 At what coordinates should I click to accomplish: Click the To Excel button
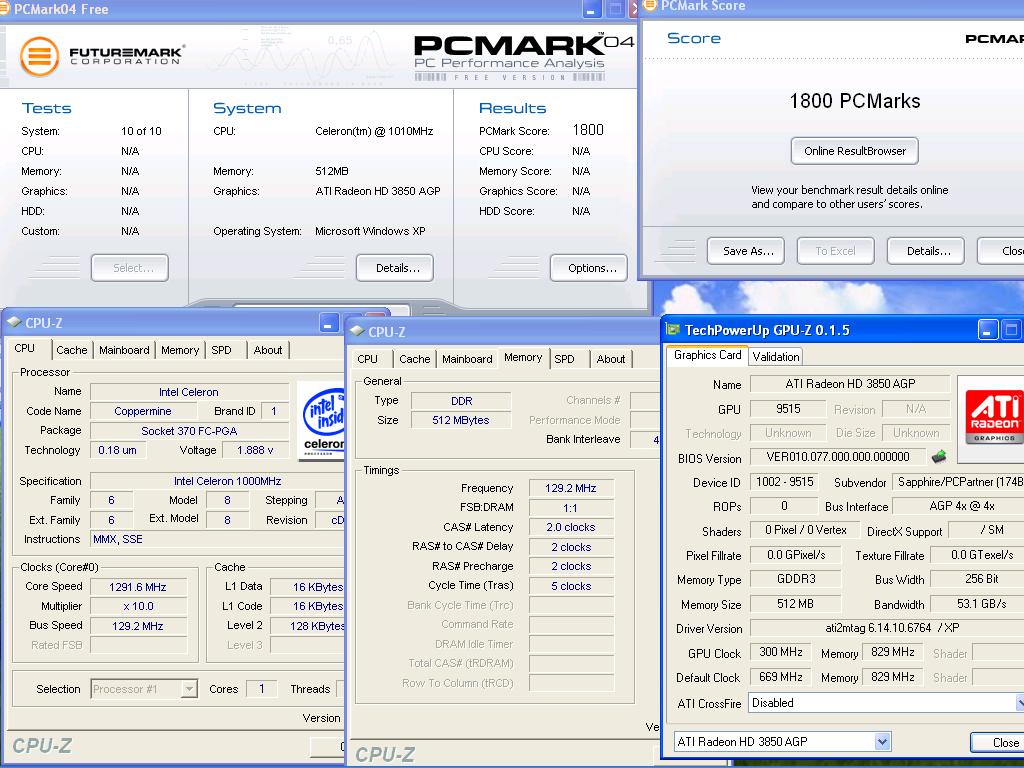(x=835, y=251)
